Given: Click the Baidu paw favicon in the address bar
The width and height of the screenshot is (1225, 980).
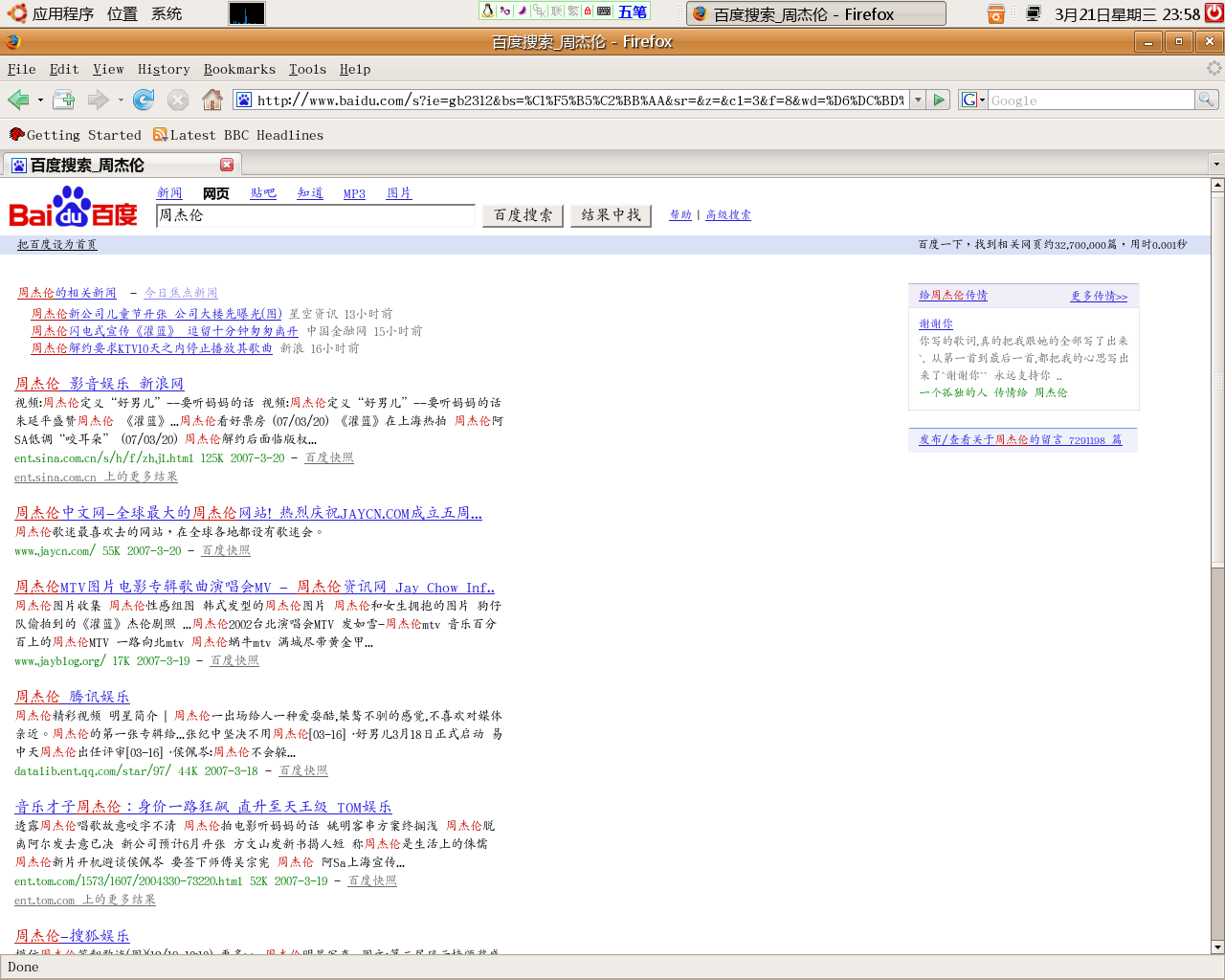Looking at the screenshot, I should (244, 100).
